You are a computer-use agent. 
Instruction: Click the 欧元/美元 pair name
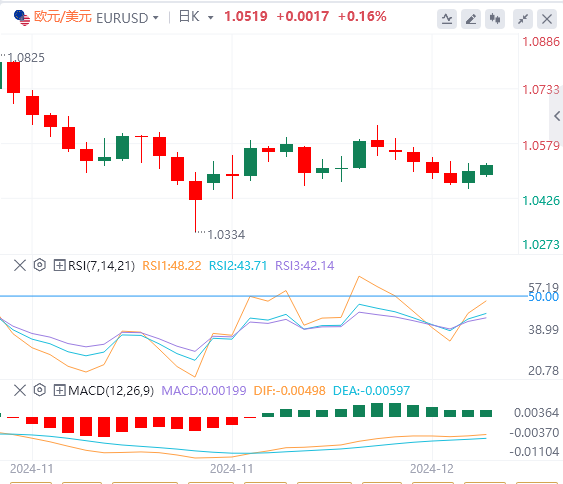tap(63, 17)
